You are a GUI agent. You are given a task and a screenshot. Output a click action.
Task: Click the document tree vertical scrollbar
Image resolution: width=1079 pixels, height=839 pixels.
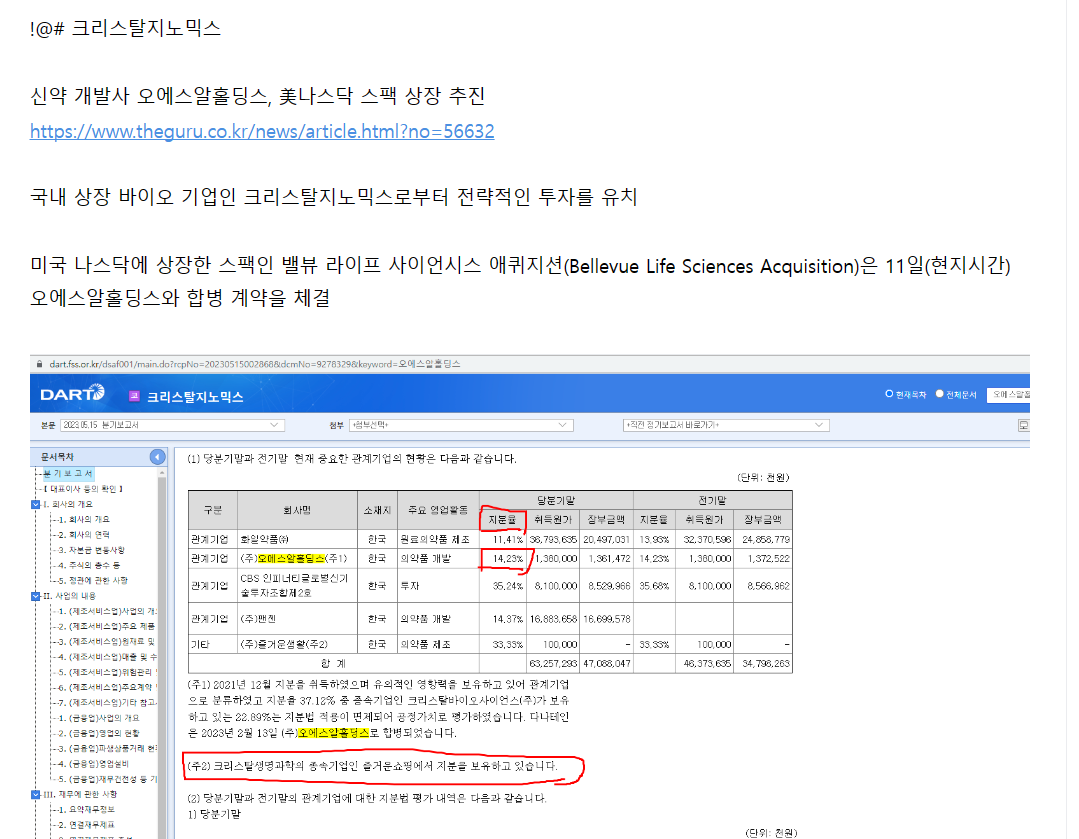[163, 650]
